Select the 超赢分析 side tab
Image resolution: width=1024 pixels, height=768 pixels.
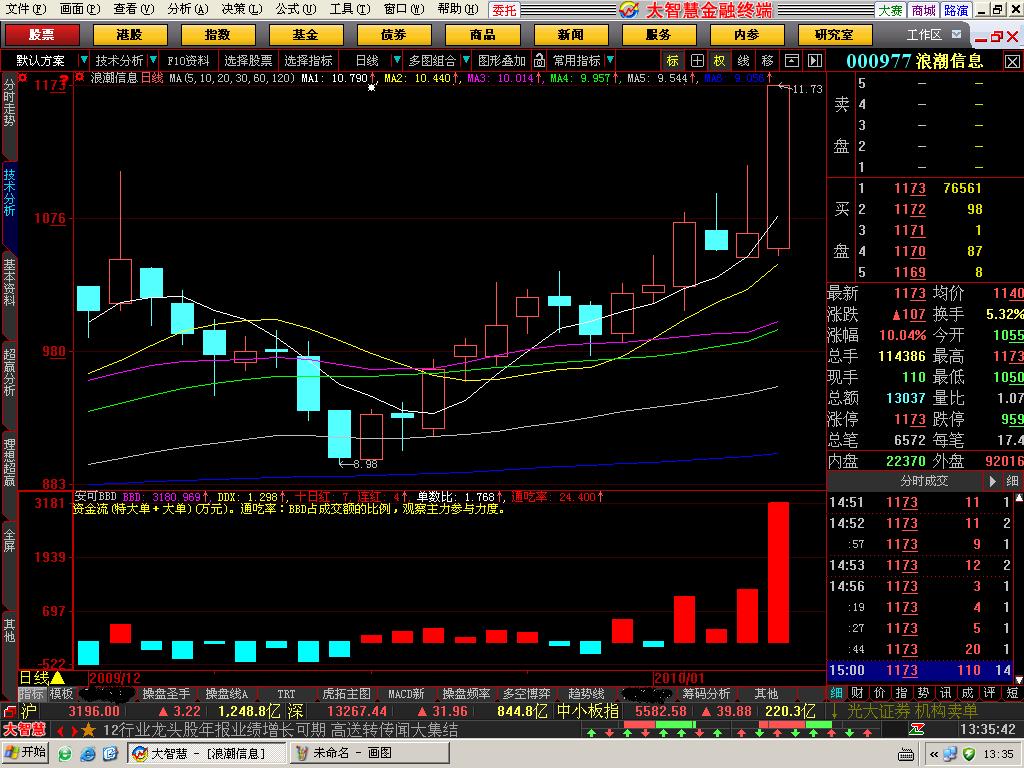[x=9, y=372]
